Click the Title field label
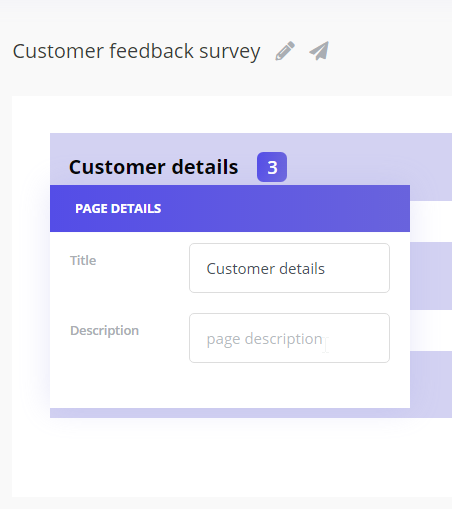 pos(83,260)
